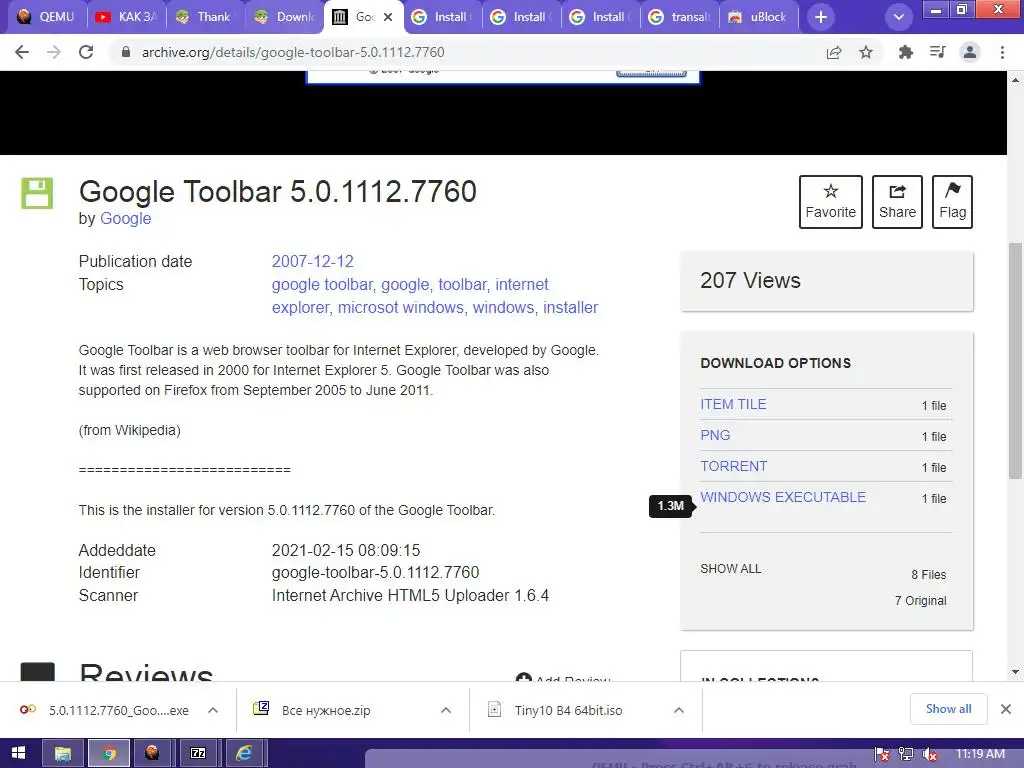Screen dimensions: 1024x768
Task: Expand options for the 5.0.1112.7760 exe download
Action: coord(213,711)
